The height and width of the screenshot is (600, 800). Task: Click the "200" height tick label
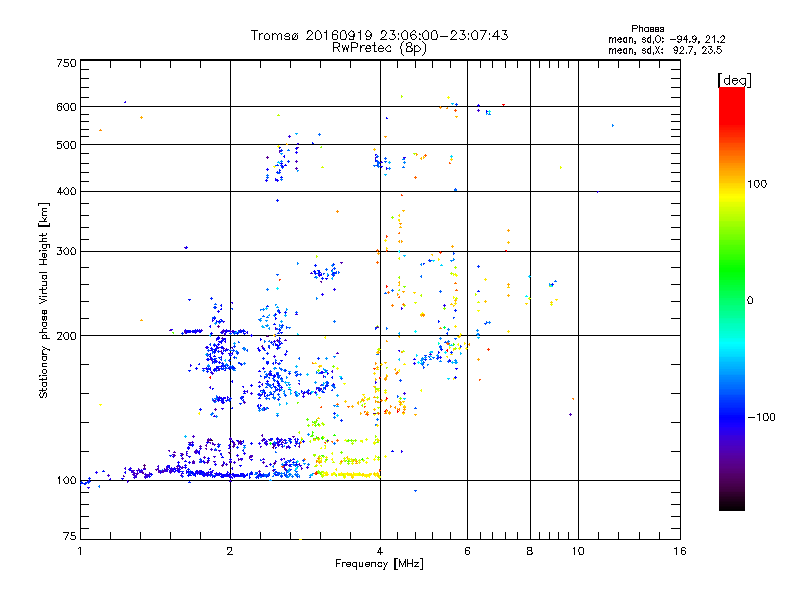66,336
